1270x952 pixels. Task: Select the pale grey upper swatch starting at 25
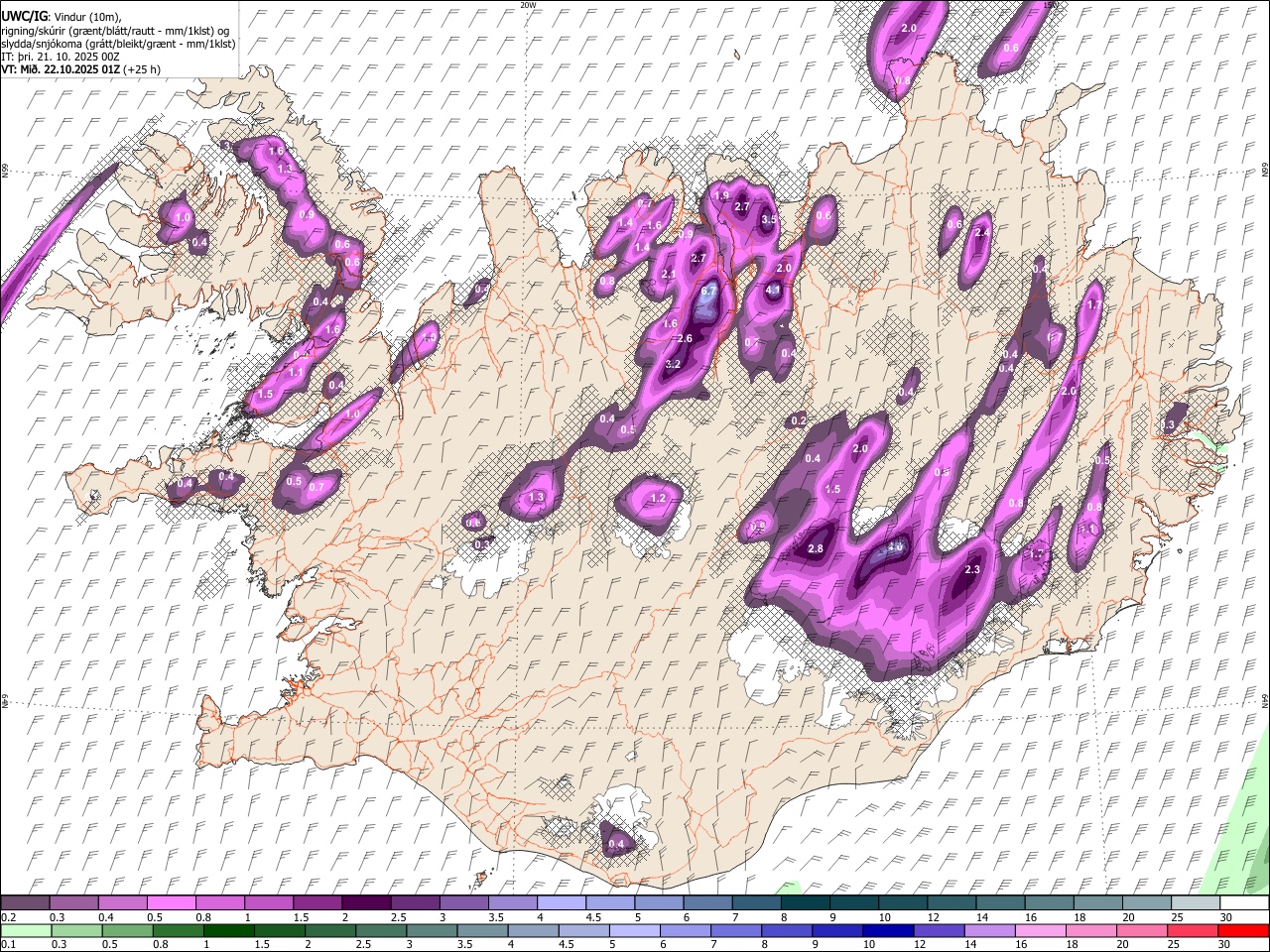point(1197,902)
